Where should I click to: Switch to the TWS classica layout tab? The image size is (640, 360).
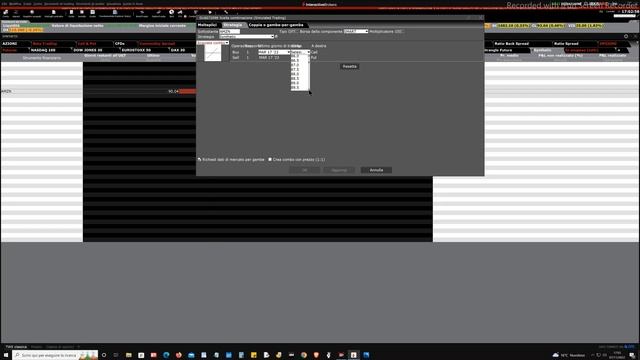click(16, 347)
